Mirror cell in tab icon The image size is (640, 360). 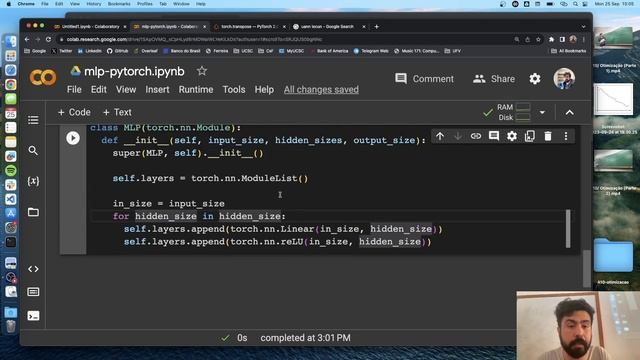click(530, 136)
